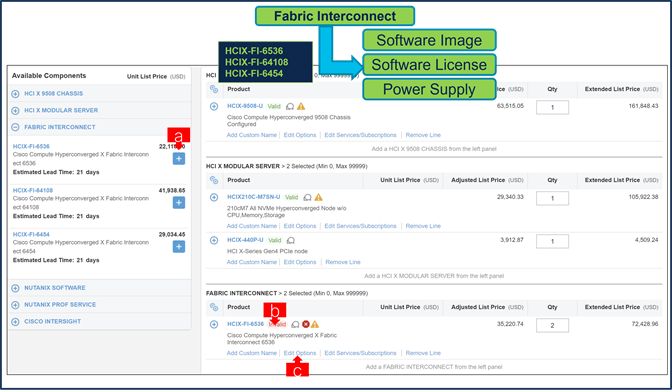Image resolution: width=672 pixels, height=390 pixels.
Task: Expand NUTANIX PROF SERVICE category
Action: (15, 305)
